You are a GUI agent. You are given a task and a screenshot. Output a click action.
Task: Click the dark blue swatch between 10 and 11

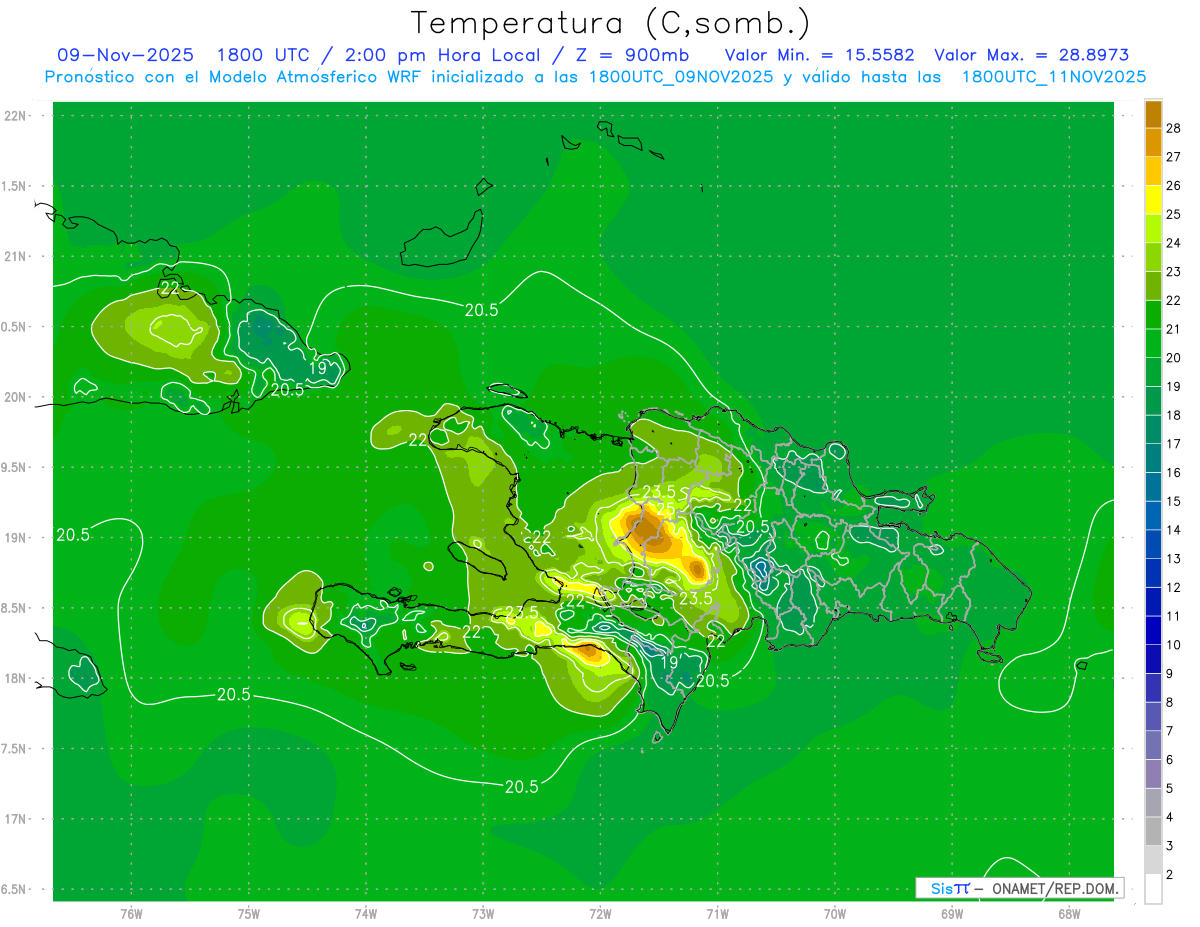tap(1153, 630)
